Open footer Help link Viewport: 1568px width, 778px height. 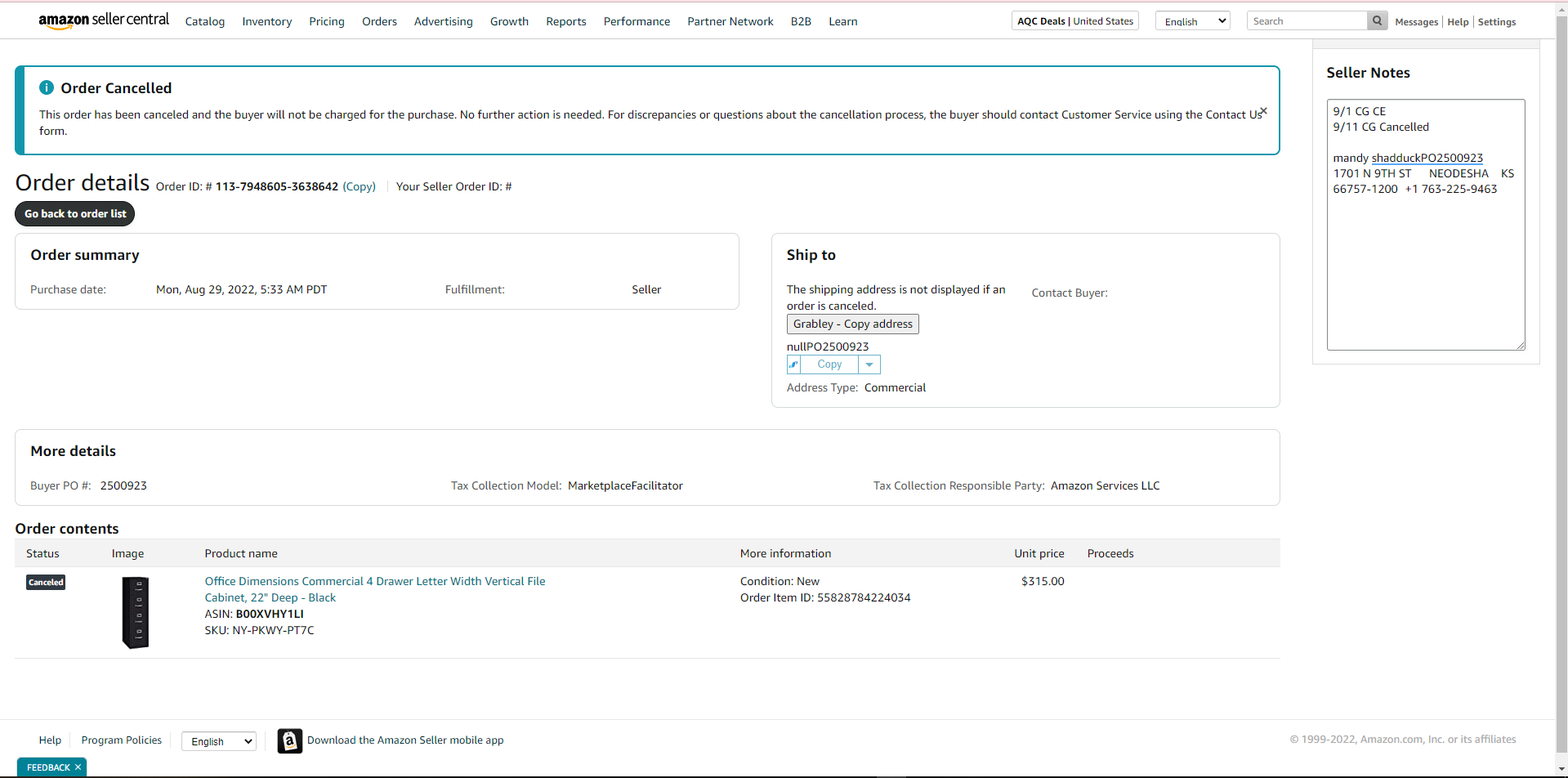point(50,740)
